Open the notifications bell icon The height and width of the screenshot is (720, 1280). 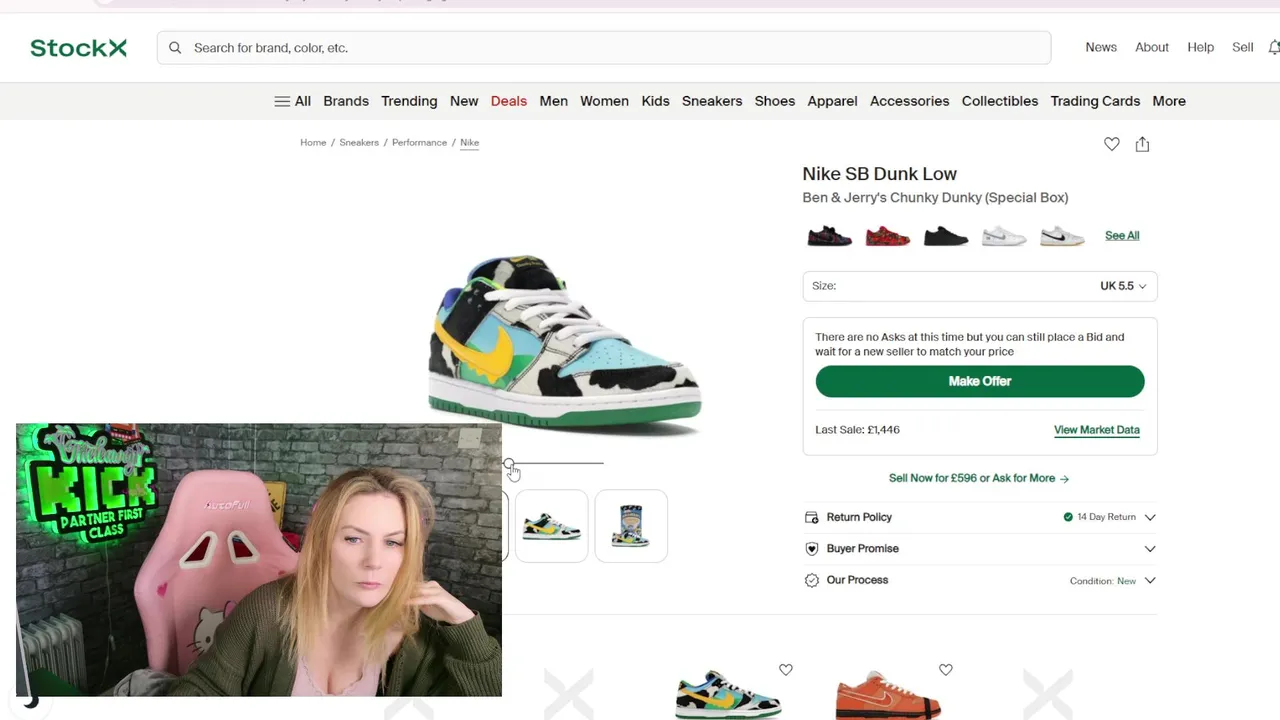pos(1274,47)
